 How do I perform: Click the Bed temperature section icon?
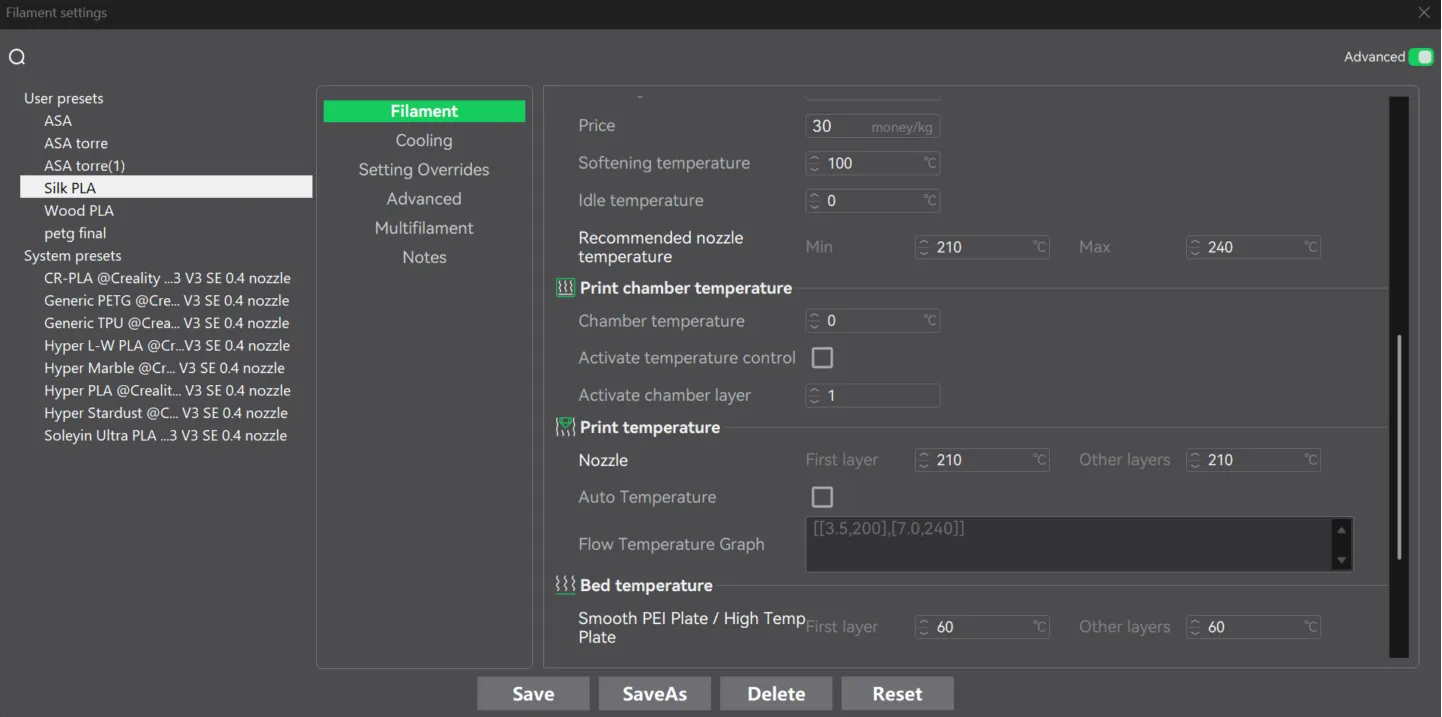tap(565, 585)
